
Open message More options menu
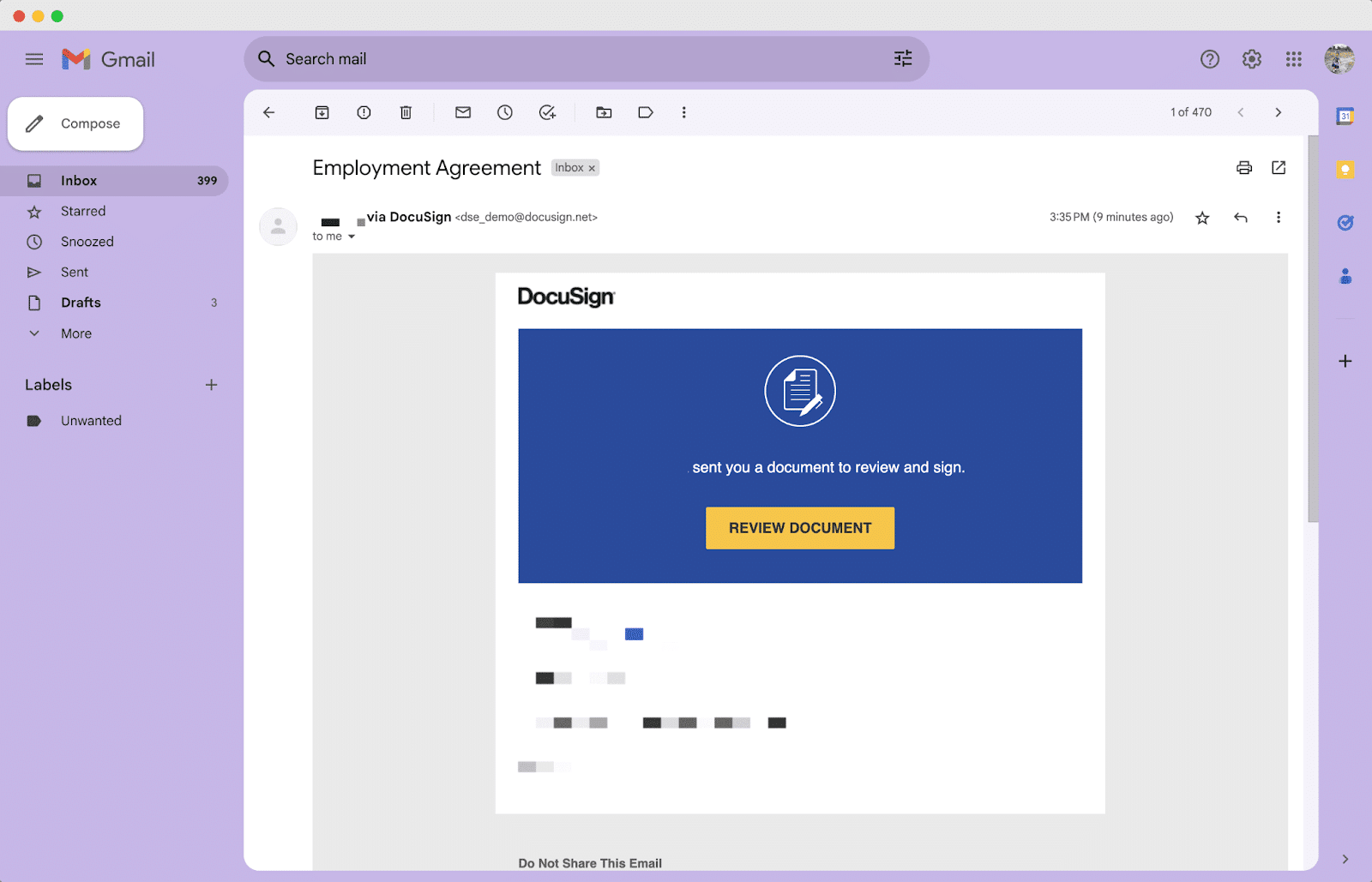click(1279, 218)
